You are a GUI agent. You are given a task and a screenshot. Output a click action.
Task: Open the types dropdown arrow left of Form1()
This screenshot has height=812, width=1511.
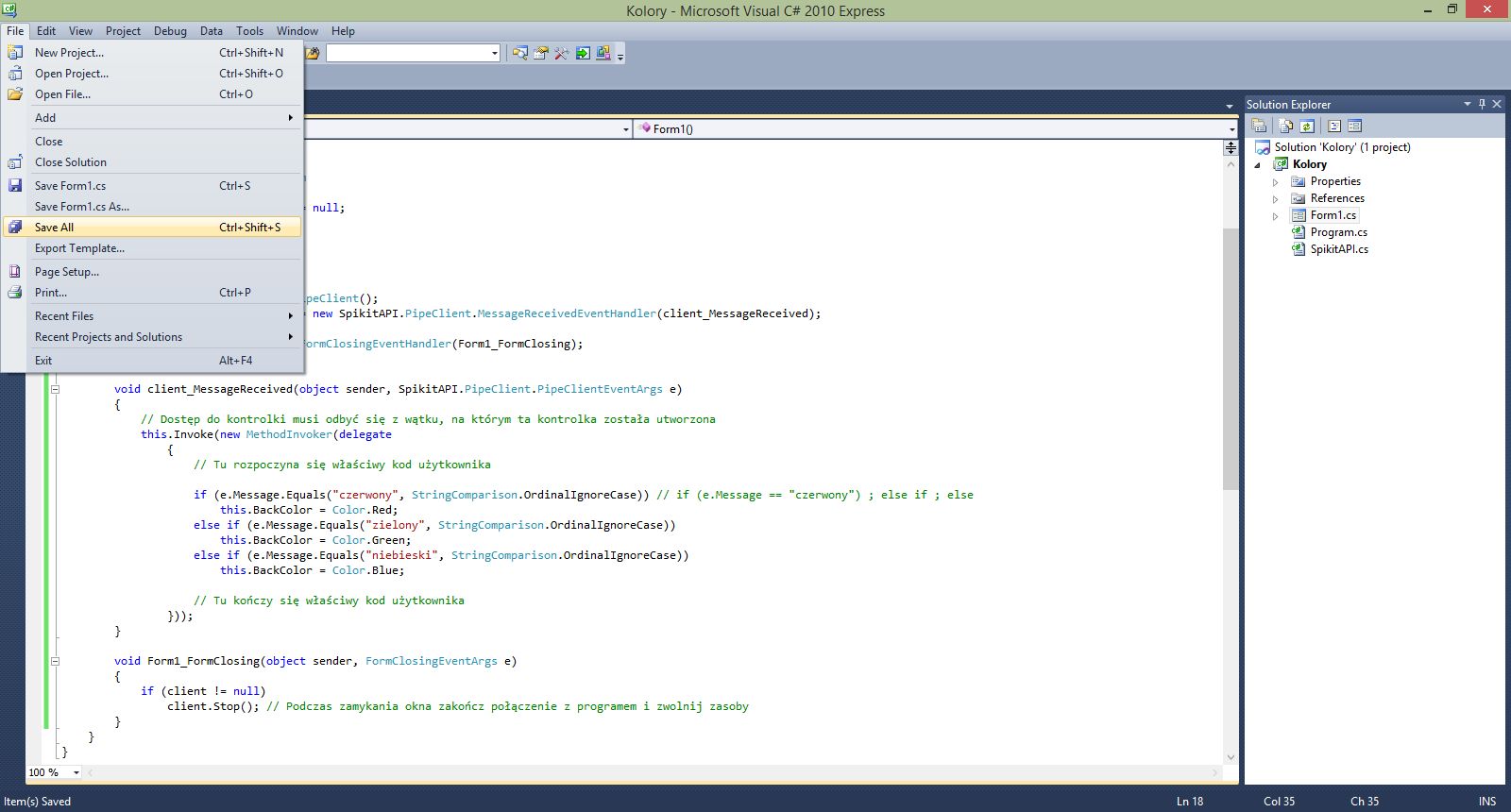pos(625,129)
